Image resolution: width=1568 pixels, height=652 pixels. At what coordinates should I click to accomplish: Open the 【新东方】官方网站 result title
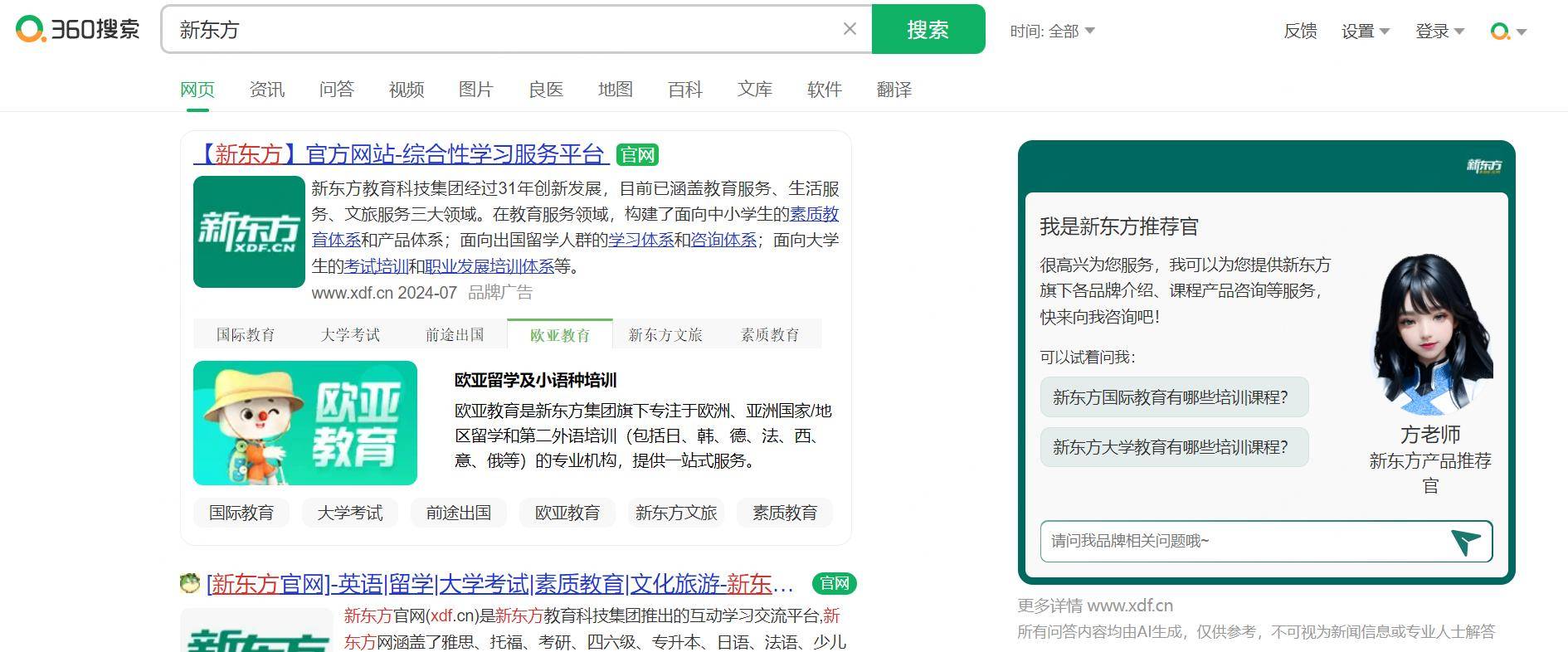tap(402, 154)
